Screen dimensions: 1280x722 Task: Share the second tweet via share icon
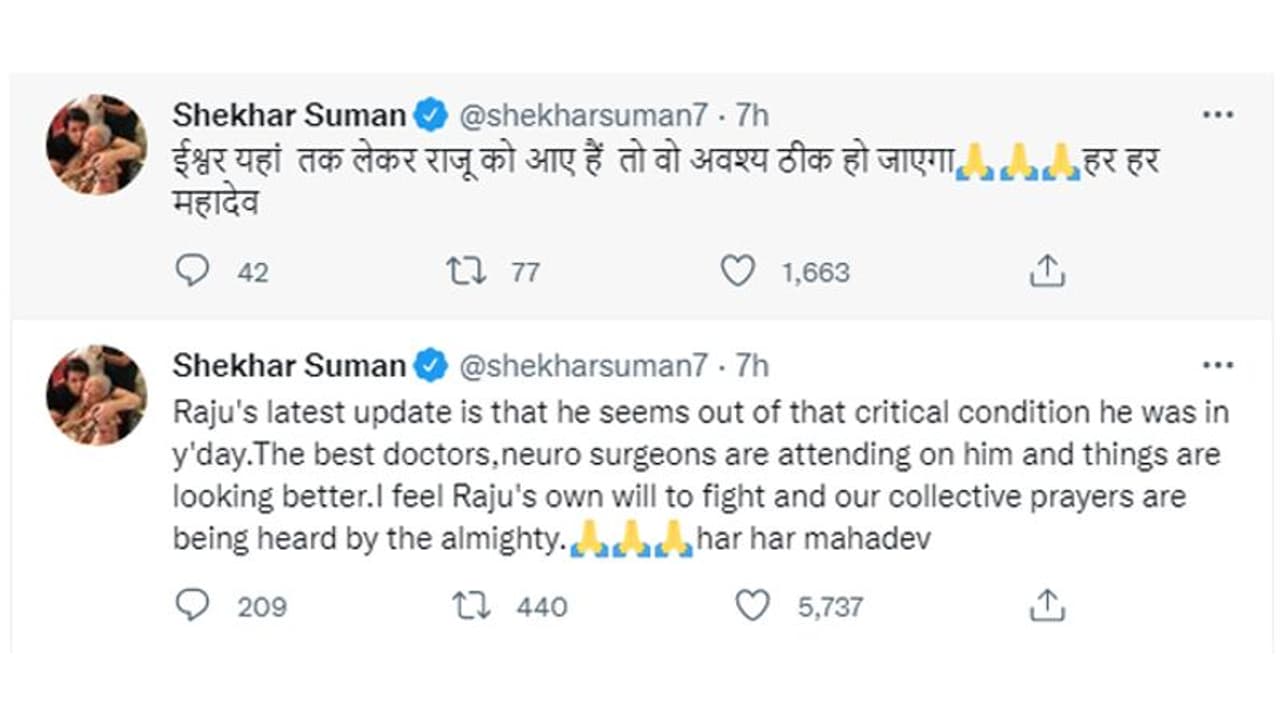point(1046,605)
